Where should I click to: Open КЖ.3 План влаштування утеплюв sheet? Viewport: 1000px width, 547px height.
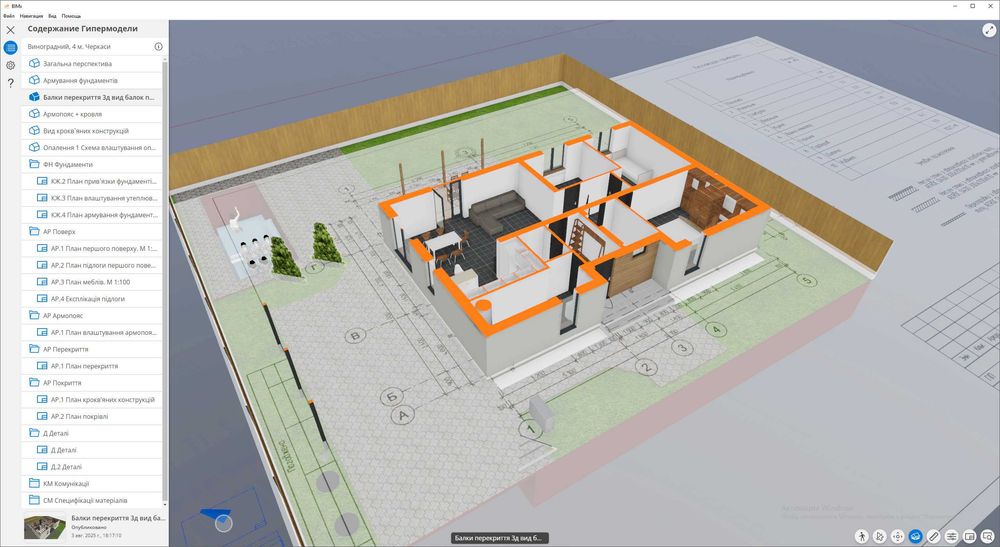(94, 198)
